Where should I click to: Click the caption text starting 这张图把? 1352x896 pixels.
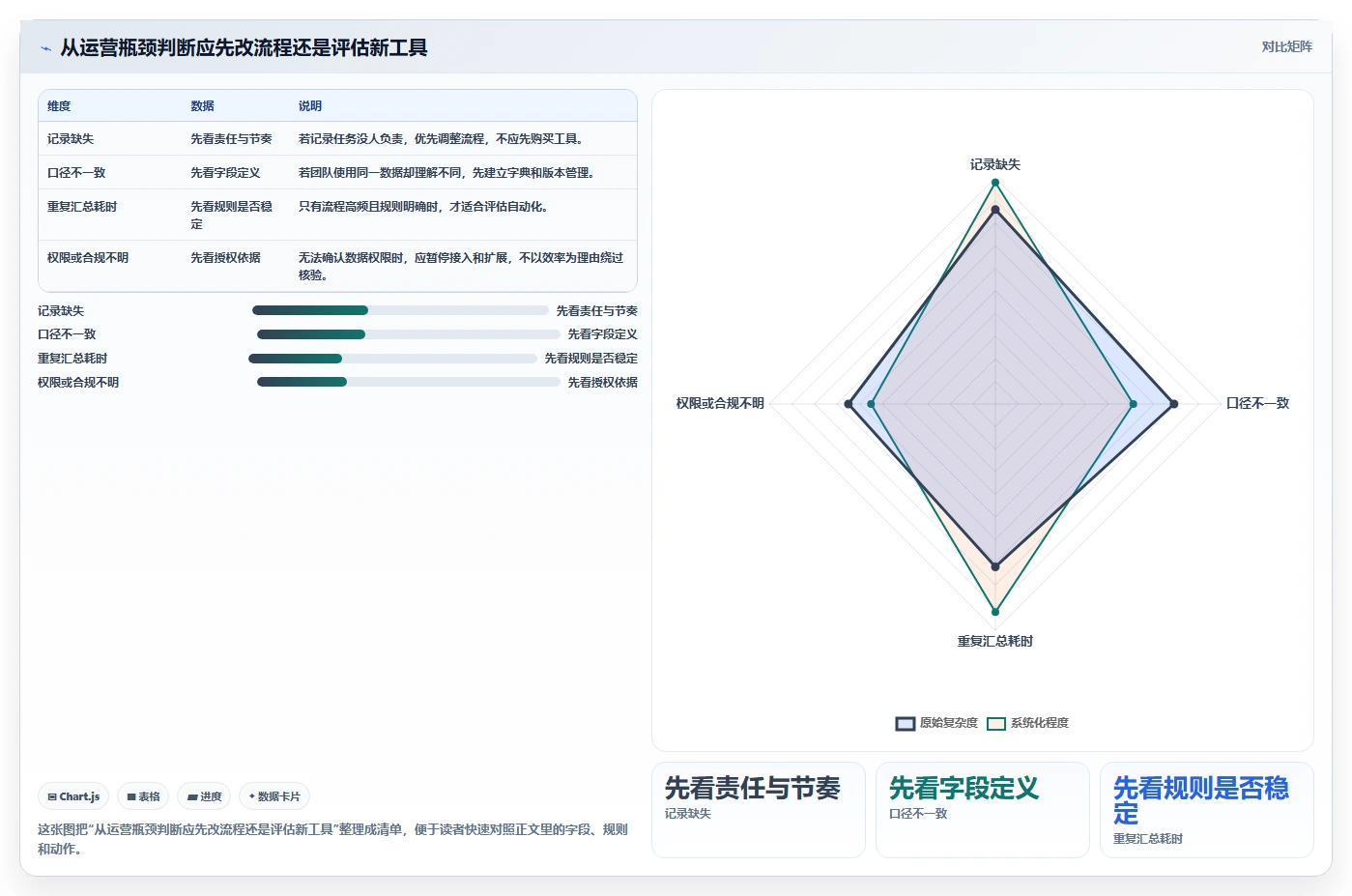coord(333,839)
